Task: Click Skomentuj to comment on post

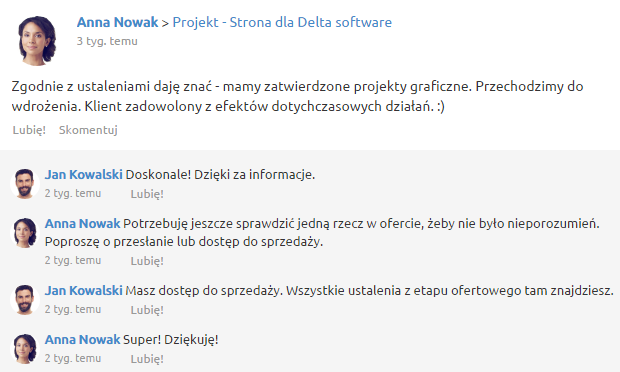Action: [x=88, y=130]
